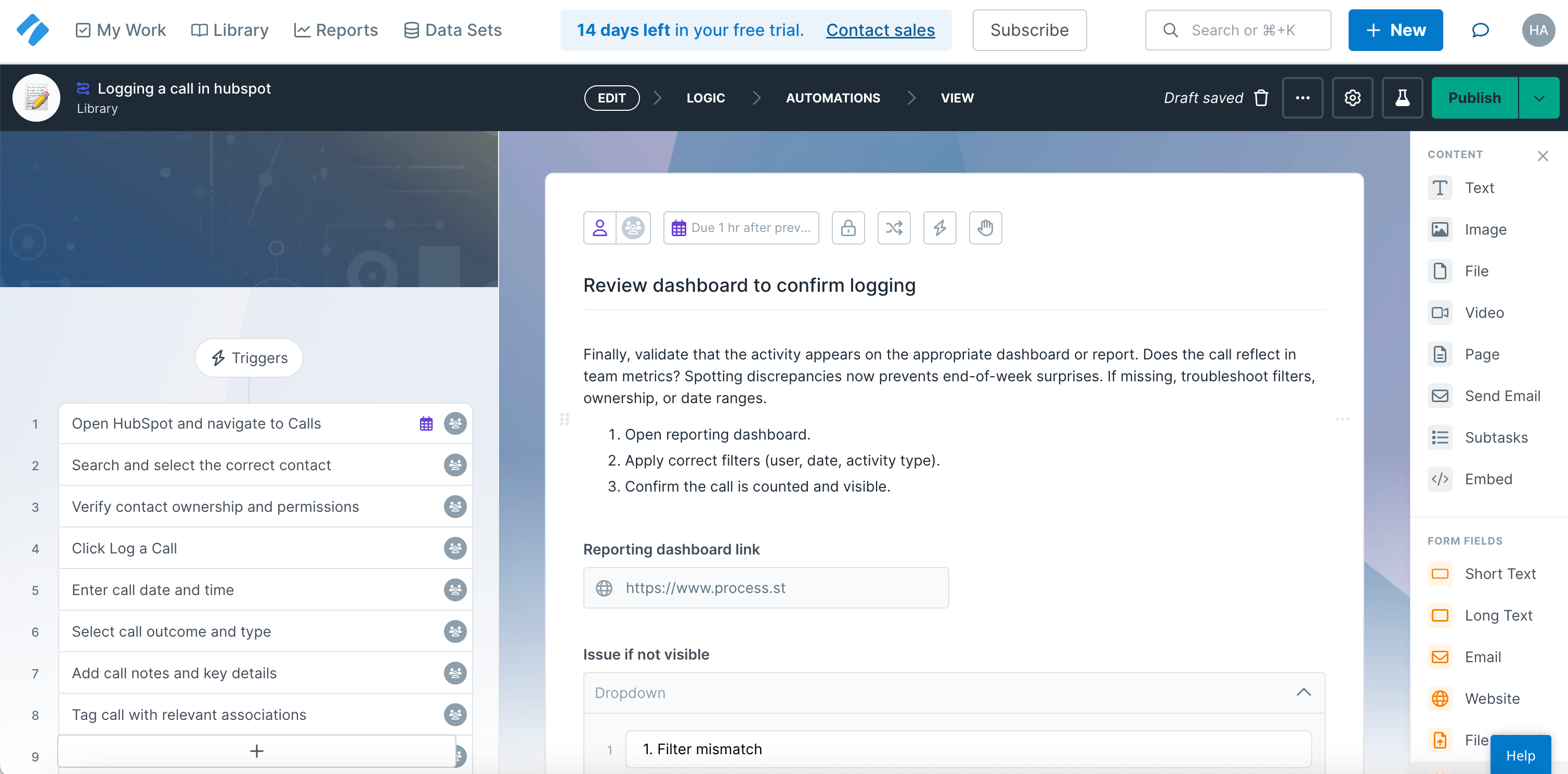
Task: Click the New button
Action: coord(1395,30)
